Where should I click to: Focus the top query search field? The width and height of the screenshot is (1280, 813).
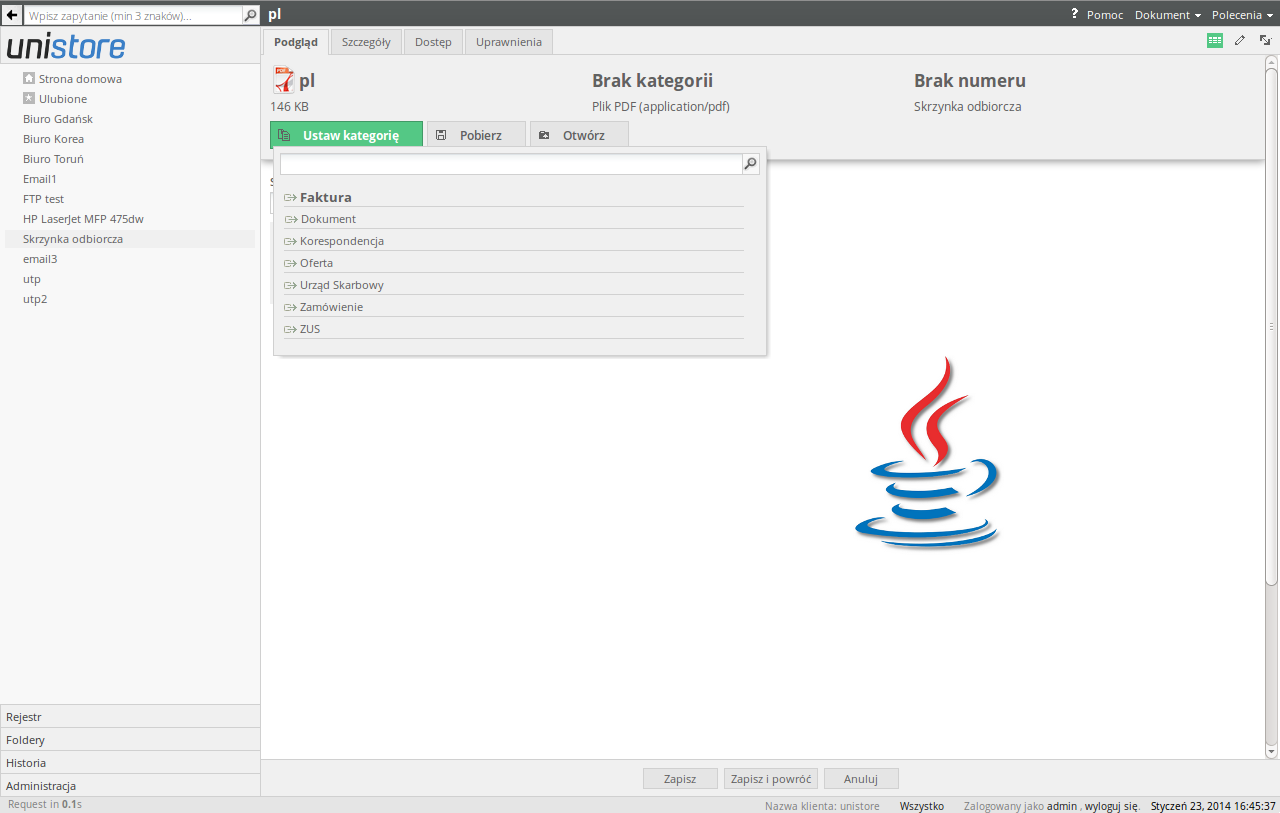coord(133,15)
